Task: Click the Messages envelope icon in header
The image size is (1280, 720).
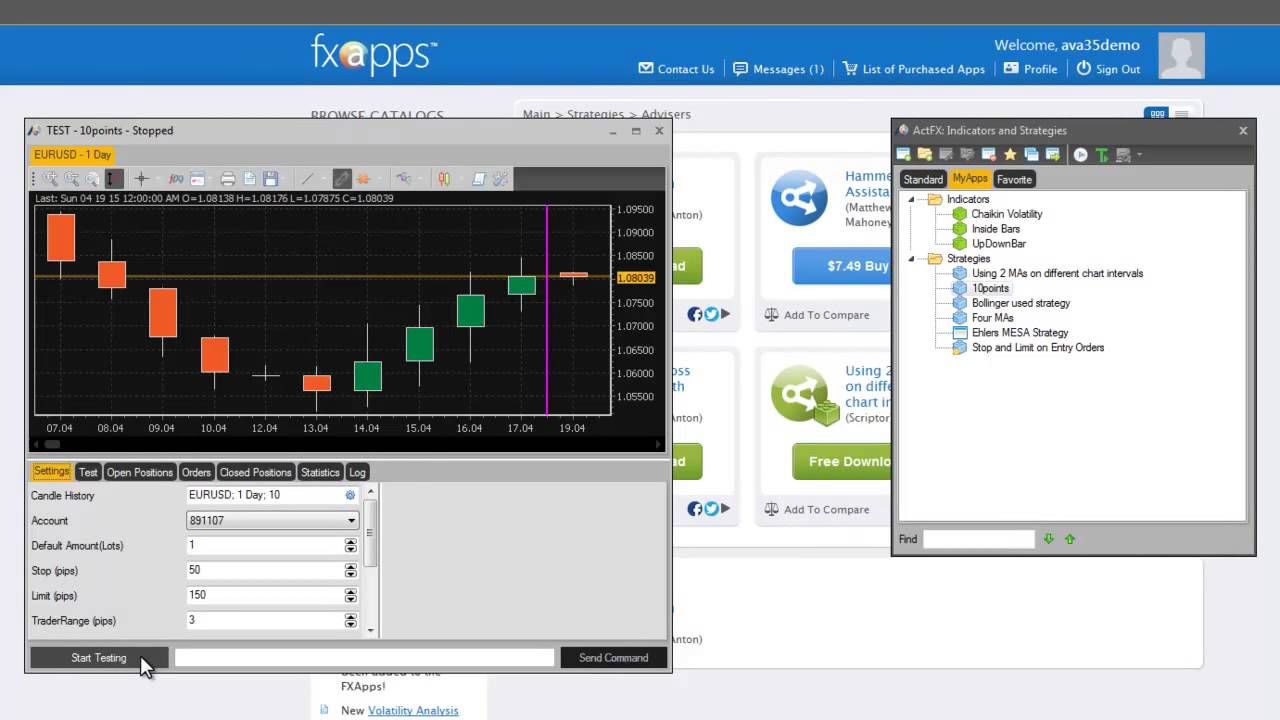Action: tap(740, 69)
